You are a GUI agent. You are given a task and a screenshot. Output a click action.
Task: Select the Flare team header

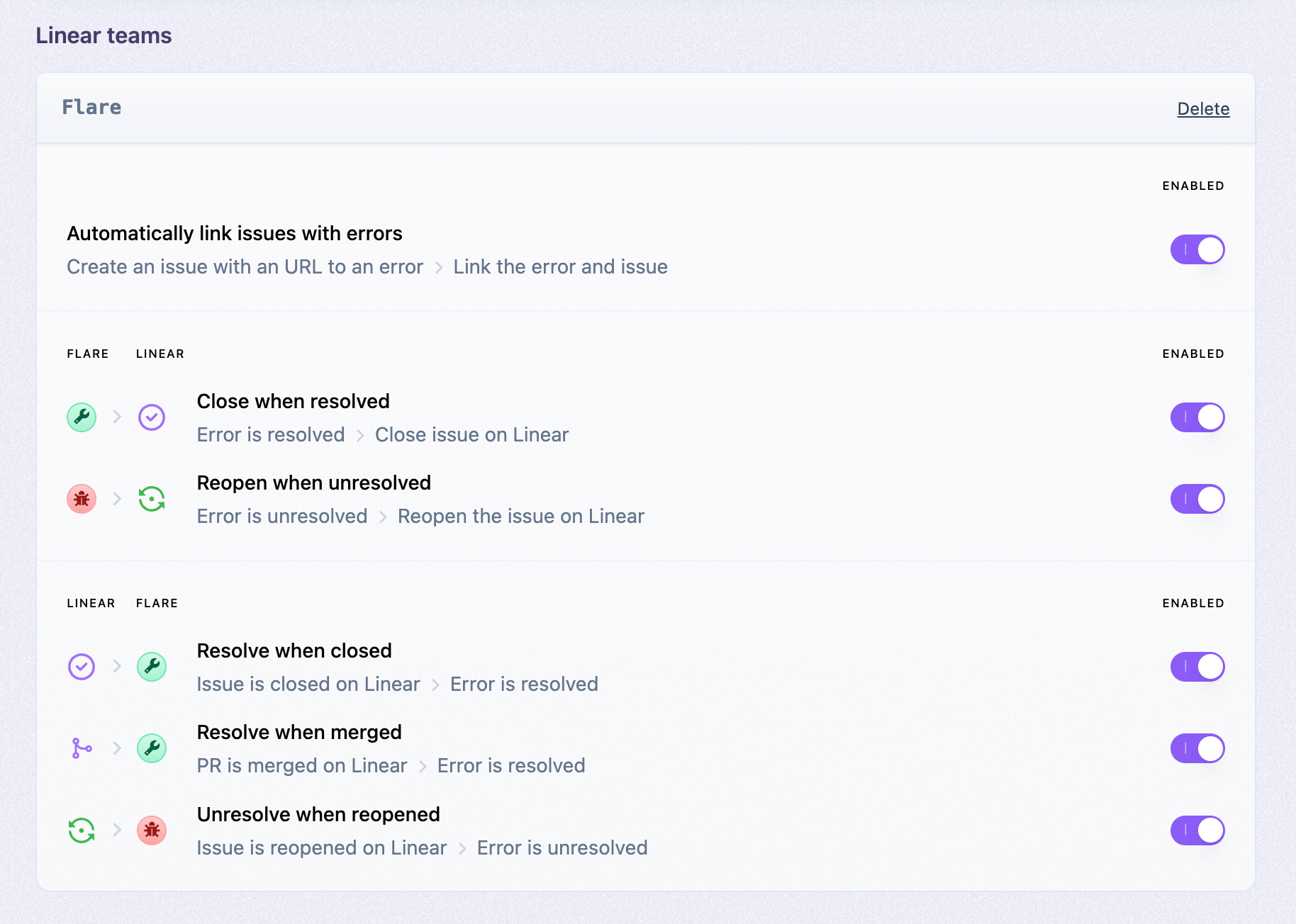[x=91, y=107]
